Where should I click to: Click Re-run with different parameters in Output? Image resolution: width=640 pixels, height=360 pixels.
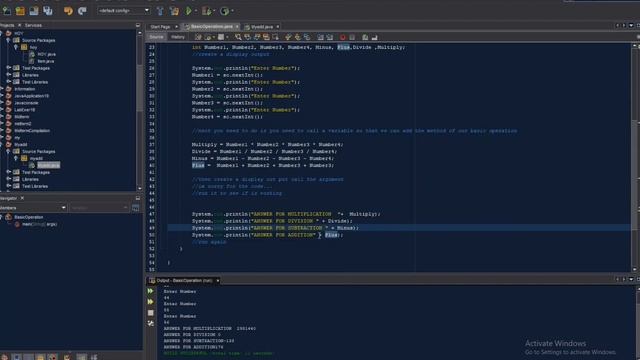[151, 302]
